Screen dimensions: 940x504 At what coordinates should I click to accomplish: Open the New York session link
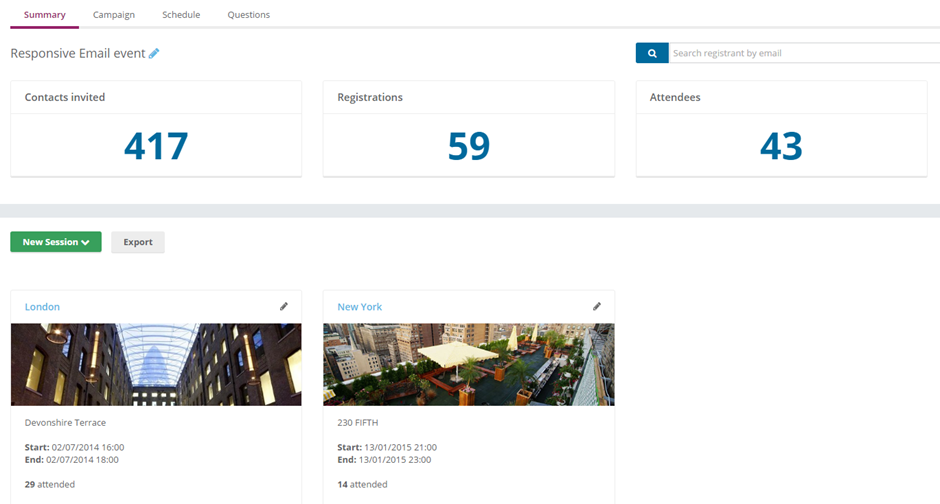coord(360,307)
